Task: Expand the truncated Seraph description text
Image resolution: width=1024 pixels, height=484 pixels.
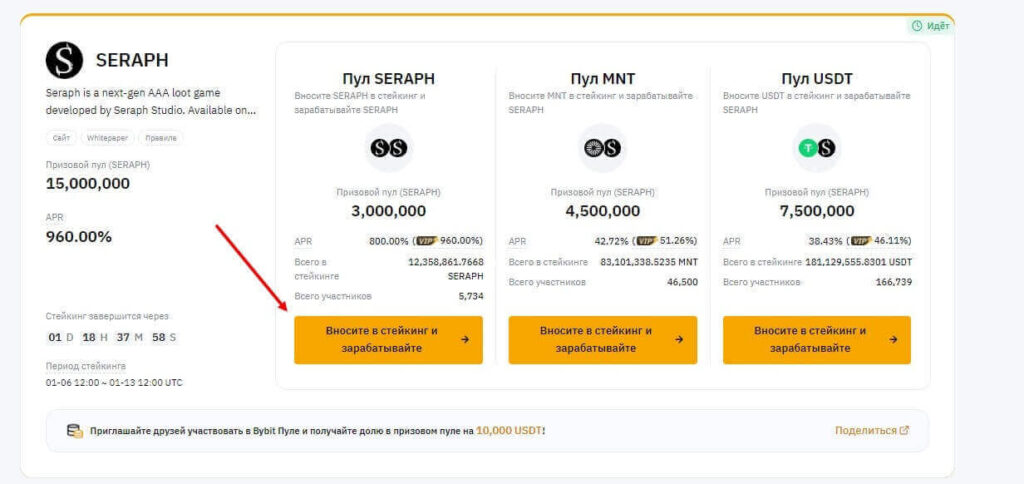Action: tap(150, 101)
